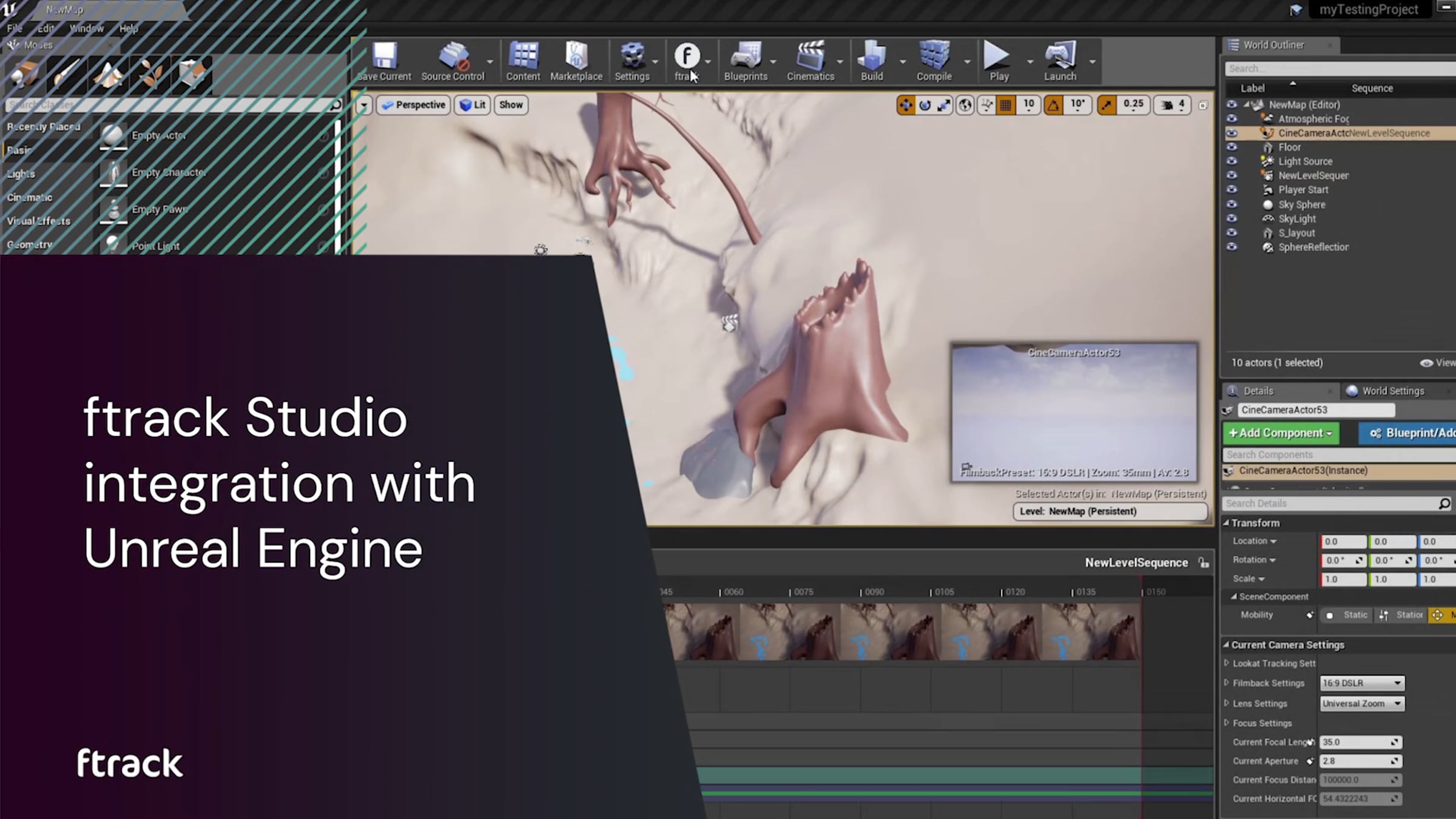This screenshot has height=819, width=1456.
Task: Open Source Control in the toolbar
Action: (453, 61)
